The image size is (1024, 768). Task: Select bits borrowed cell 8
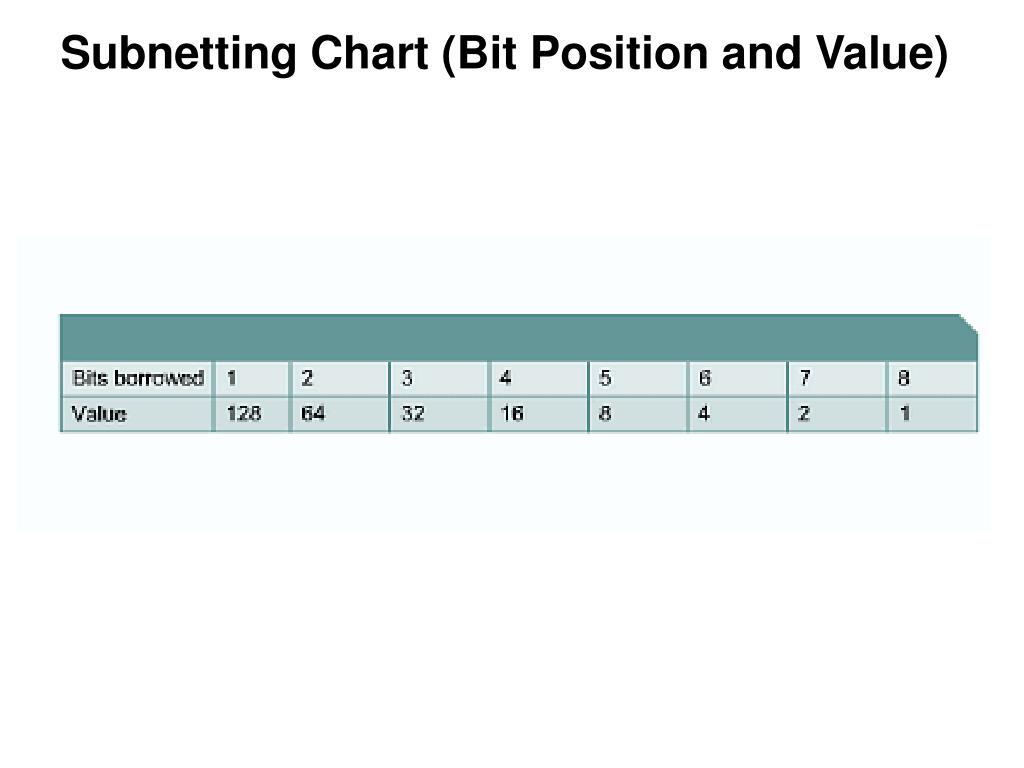tap(933, 379)
